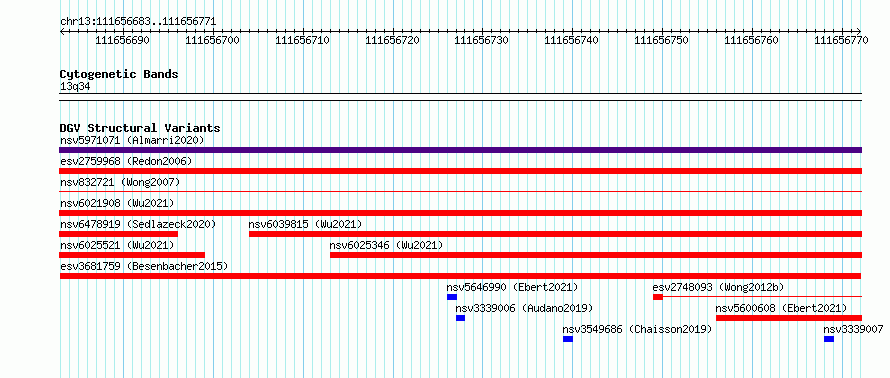Click ruler position 111656770

click(842, 40)
